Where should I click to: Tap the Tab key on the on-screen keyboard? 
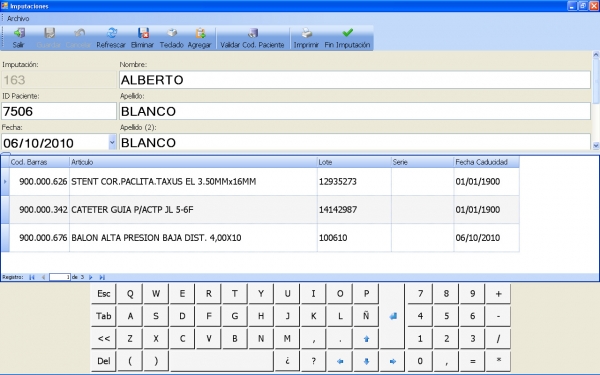point(104,316)
